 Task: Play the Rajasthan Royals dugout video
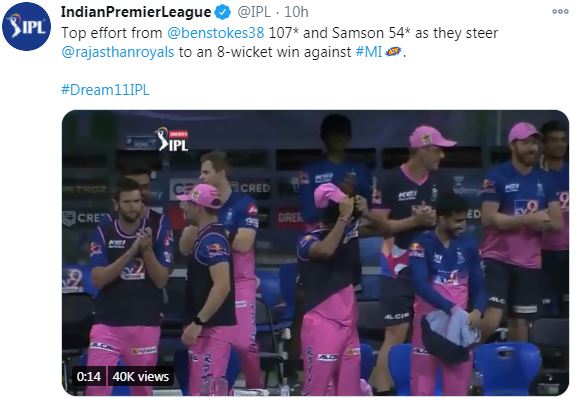[315, 253]
